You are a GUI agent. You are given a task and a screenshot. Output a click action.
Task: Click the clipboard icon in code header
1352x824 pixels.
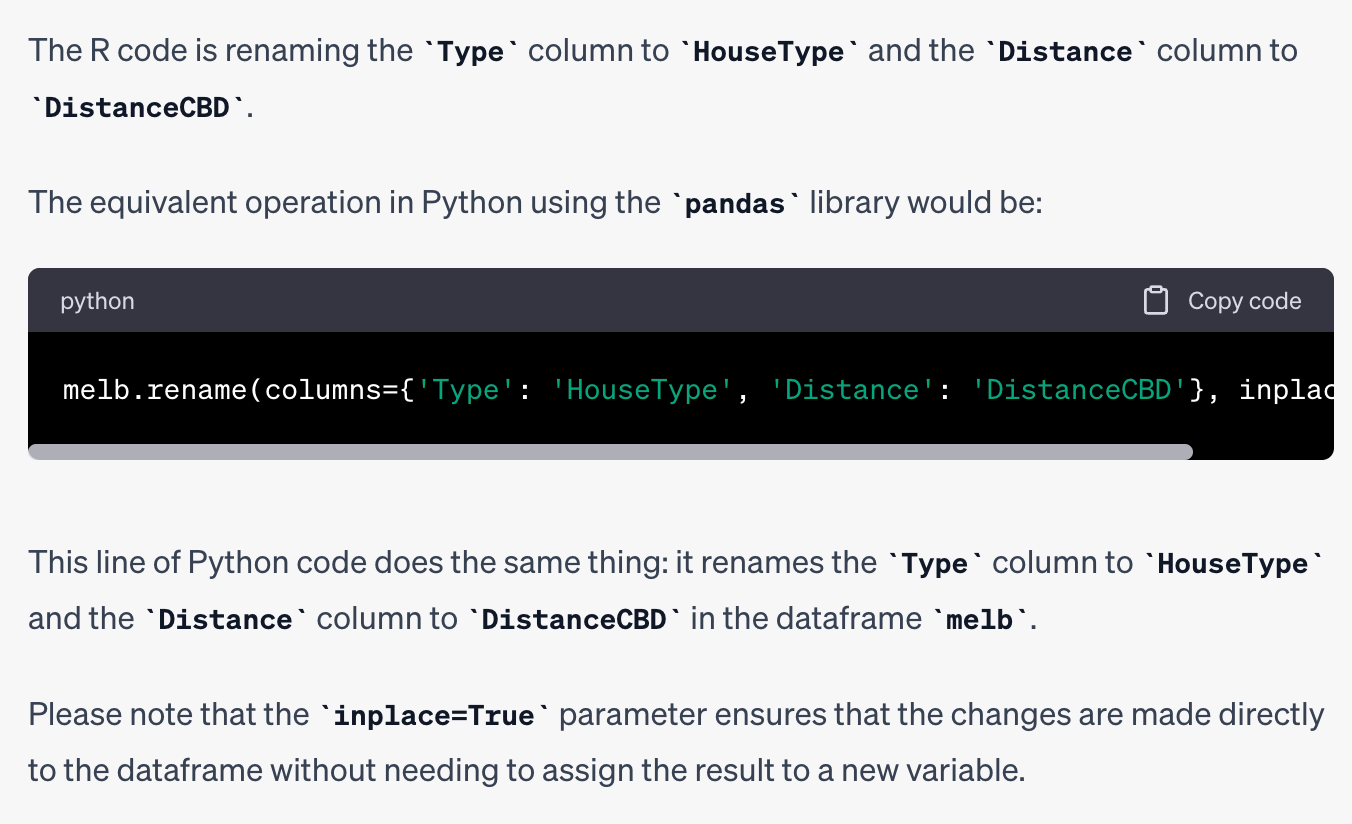pos(1155,301)
